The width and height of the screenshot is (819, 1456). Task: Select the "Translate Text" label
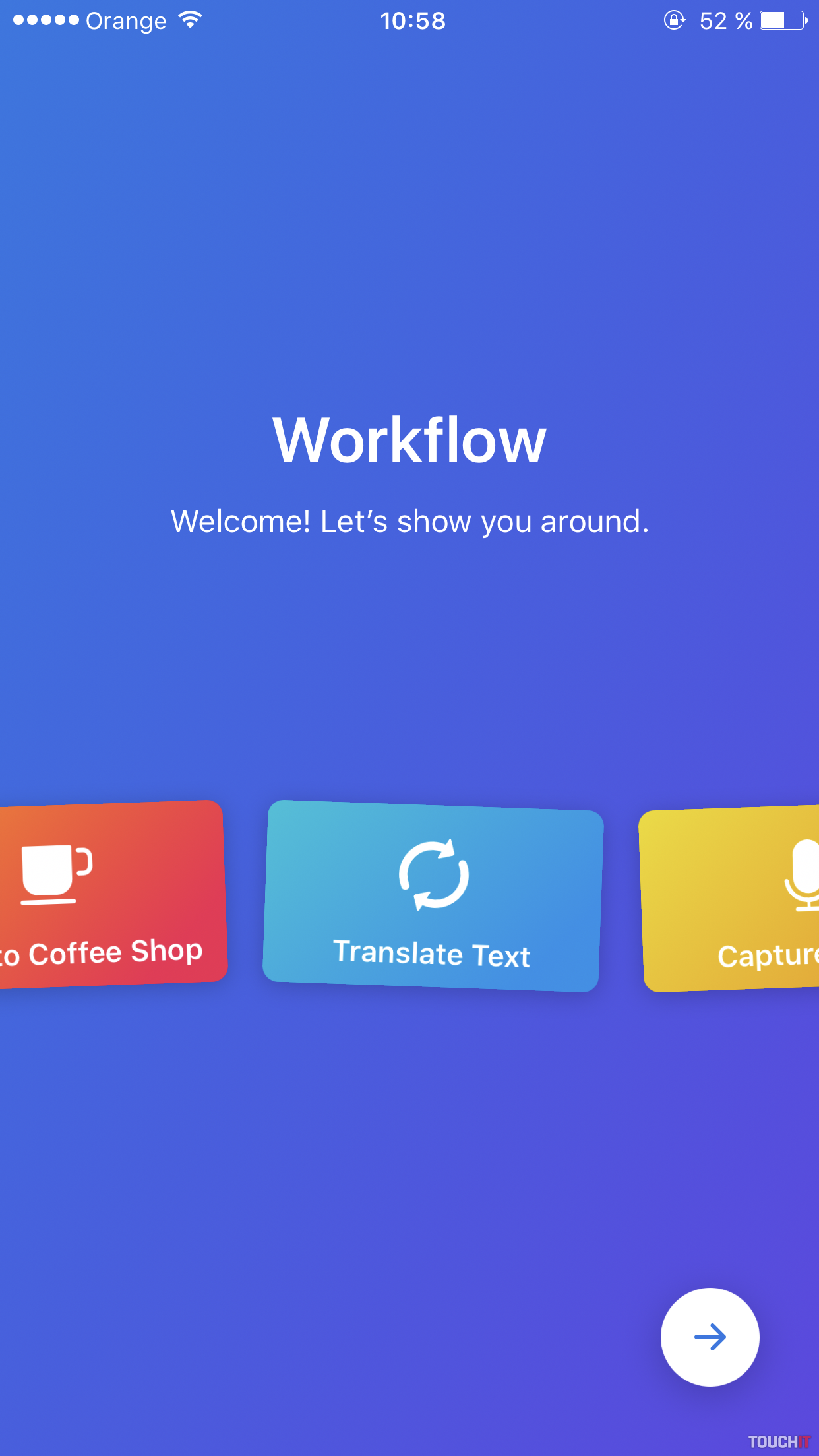click(x=432, y=954)
